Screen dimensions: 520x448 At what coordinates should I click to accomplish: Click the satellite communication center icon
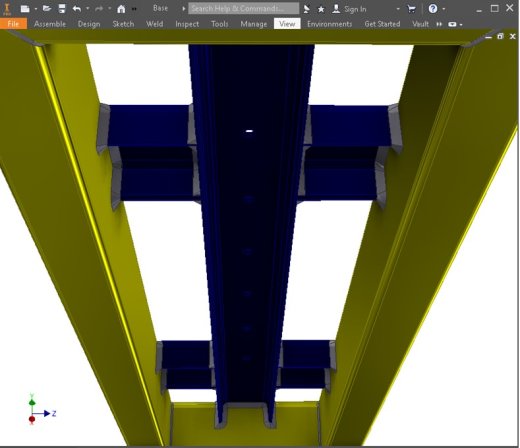(x=306, y=9)
